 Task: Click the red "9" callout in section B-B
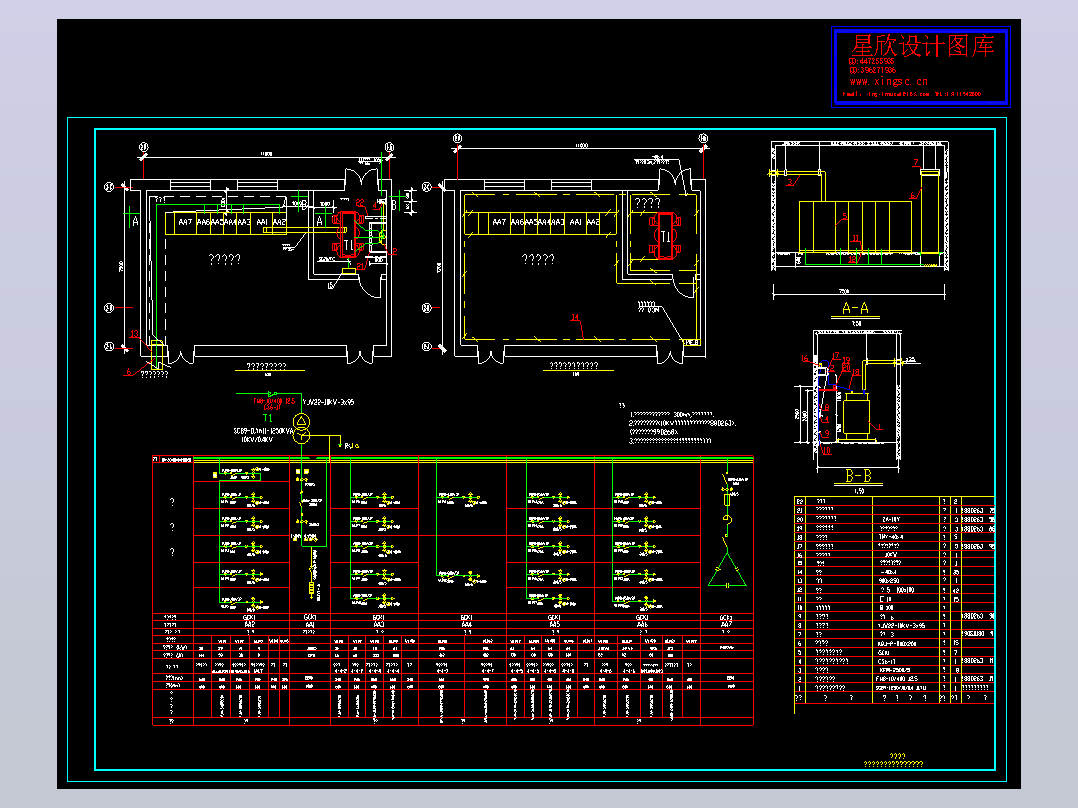[827, 434]
